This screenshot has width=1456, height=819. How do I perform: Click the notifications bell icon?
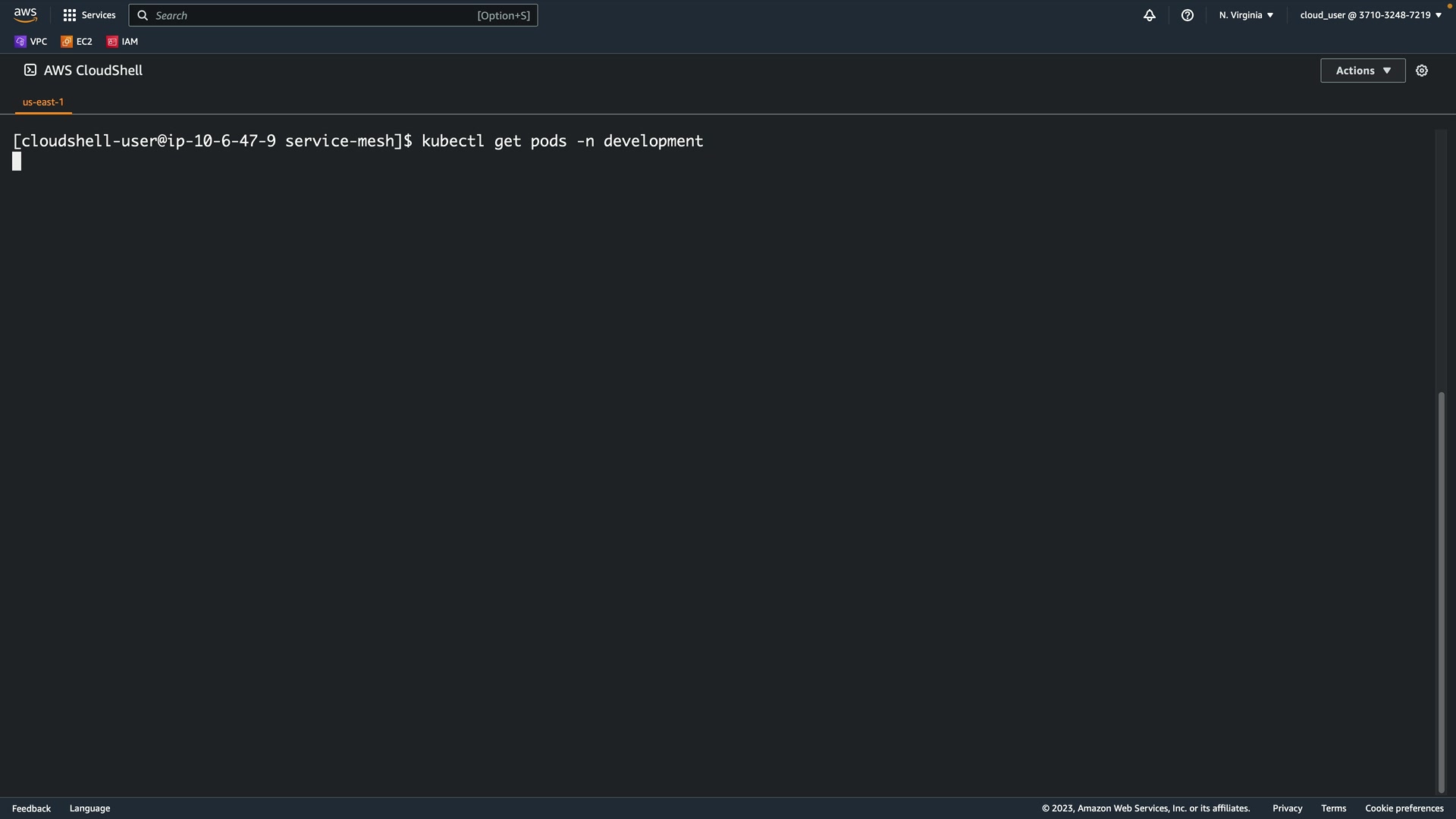(x=1149, y=15)
